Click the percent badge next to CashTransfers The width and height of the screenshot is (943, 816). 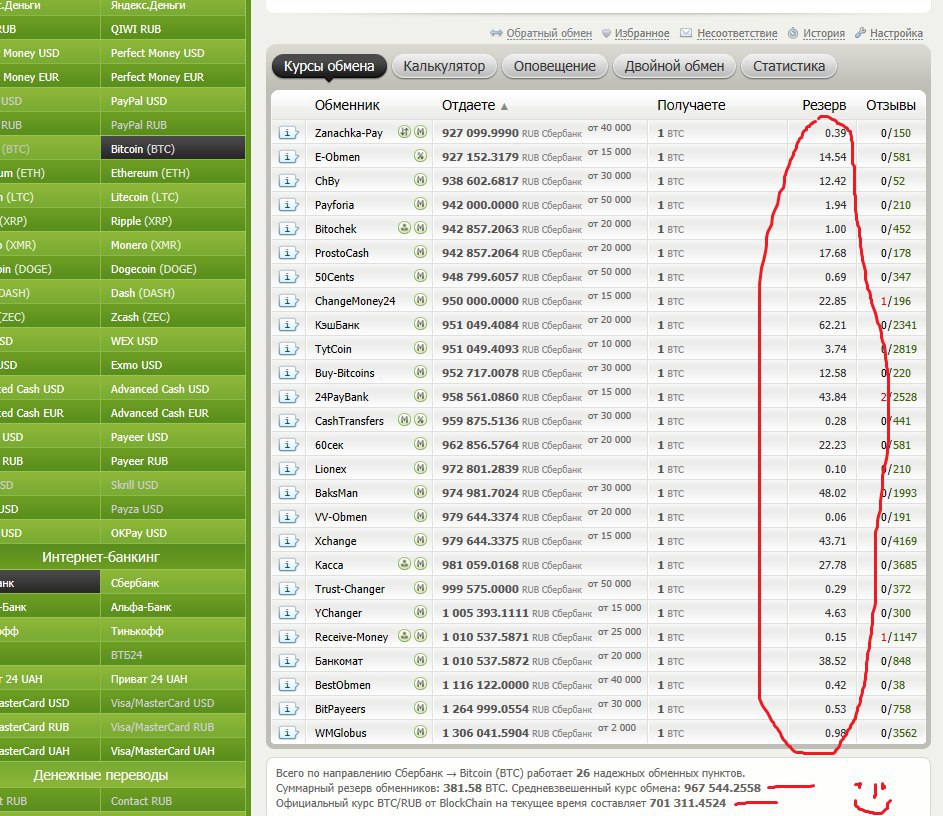pyautogui.click(x=420, y=420)
